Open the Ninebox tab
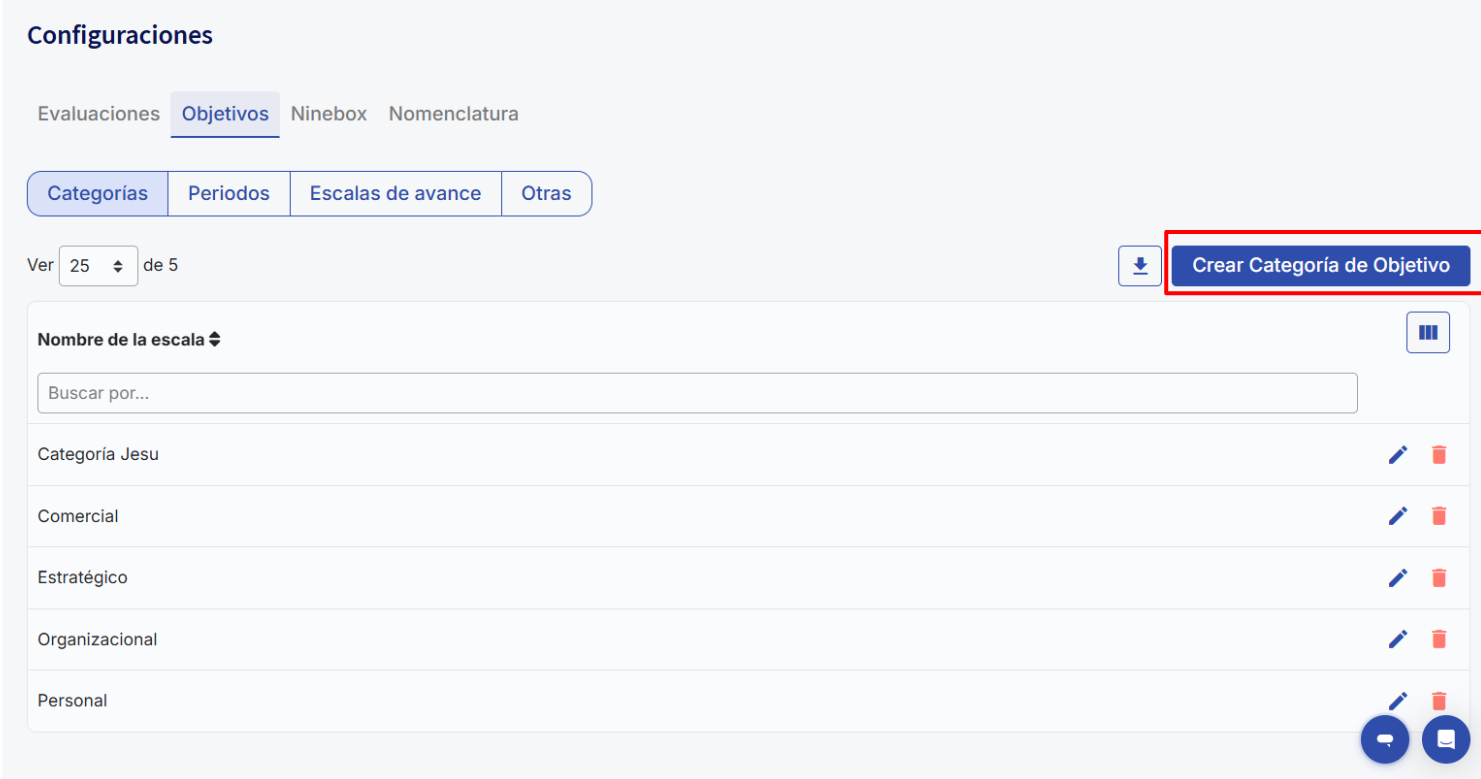 329,114
